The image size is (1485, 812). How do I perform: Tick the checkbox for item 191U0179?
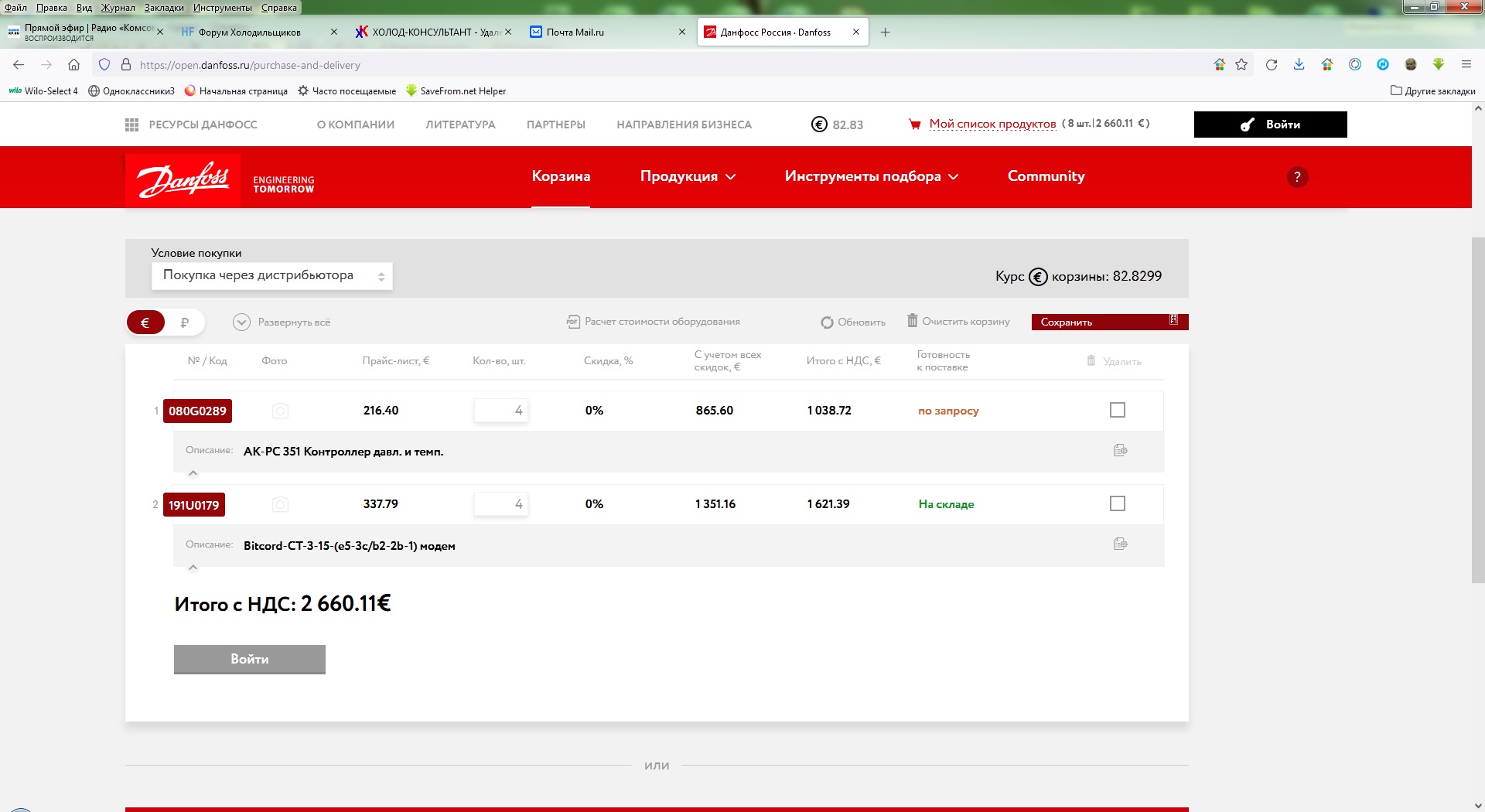click(x=1118, y=503)
